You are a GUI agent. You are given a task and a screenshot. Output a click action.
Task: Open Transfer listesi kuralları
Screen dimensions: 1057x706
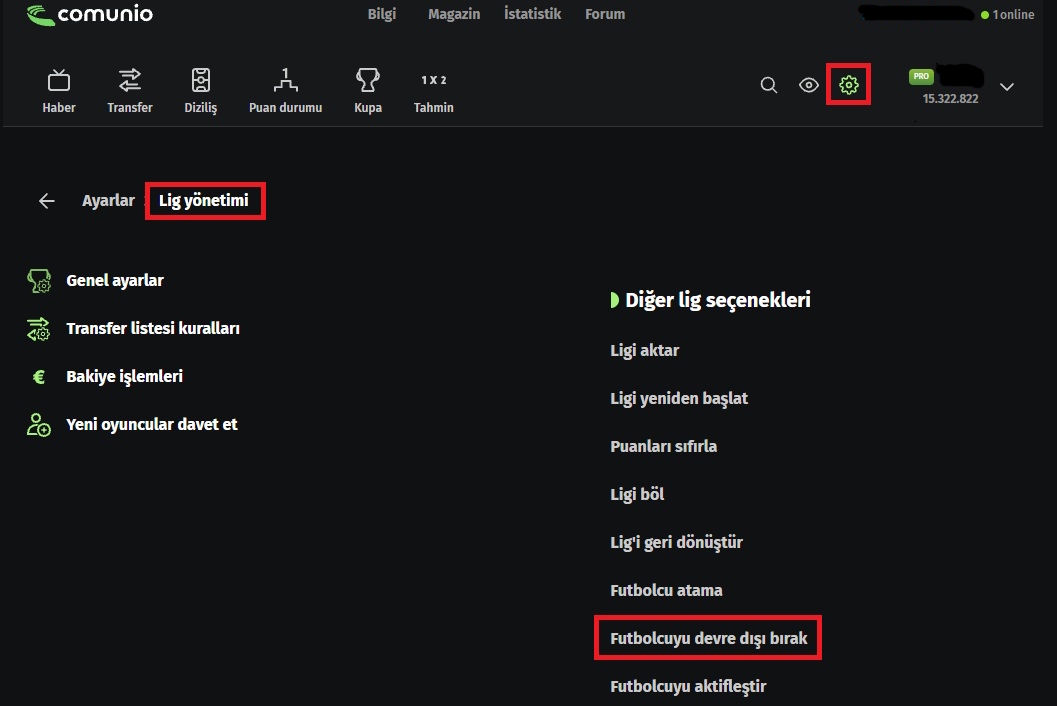153,328
